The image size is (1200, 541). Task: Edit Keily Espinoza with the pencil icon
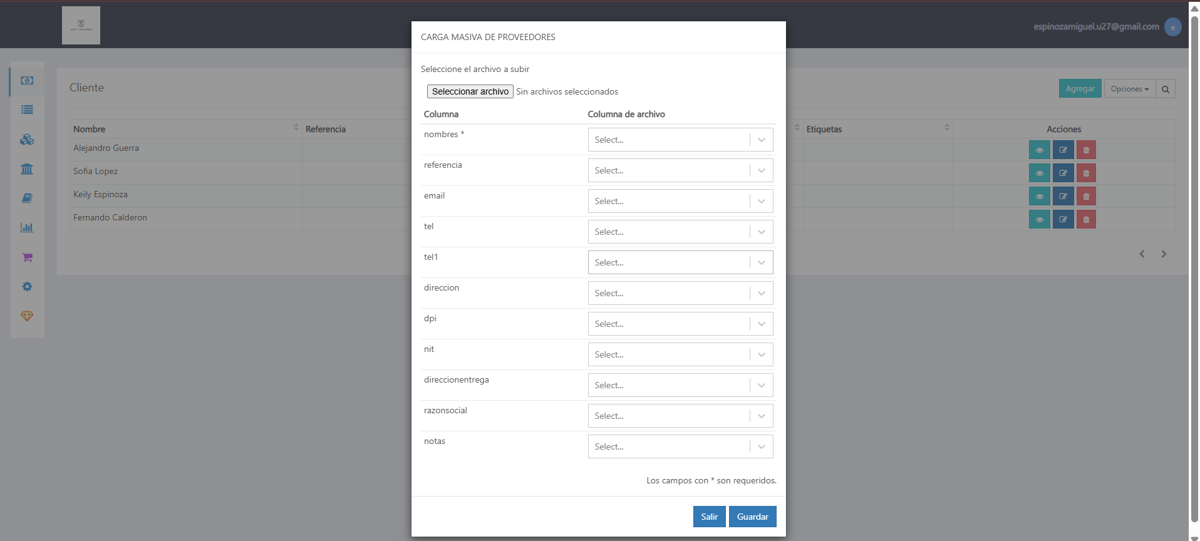[1063, 196]
